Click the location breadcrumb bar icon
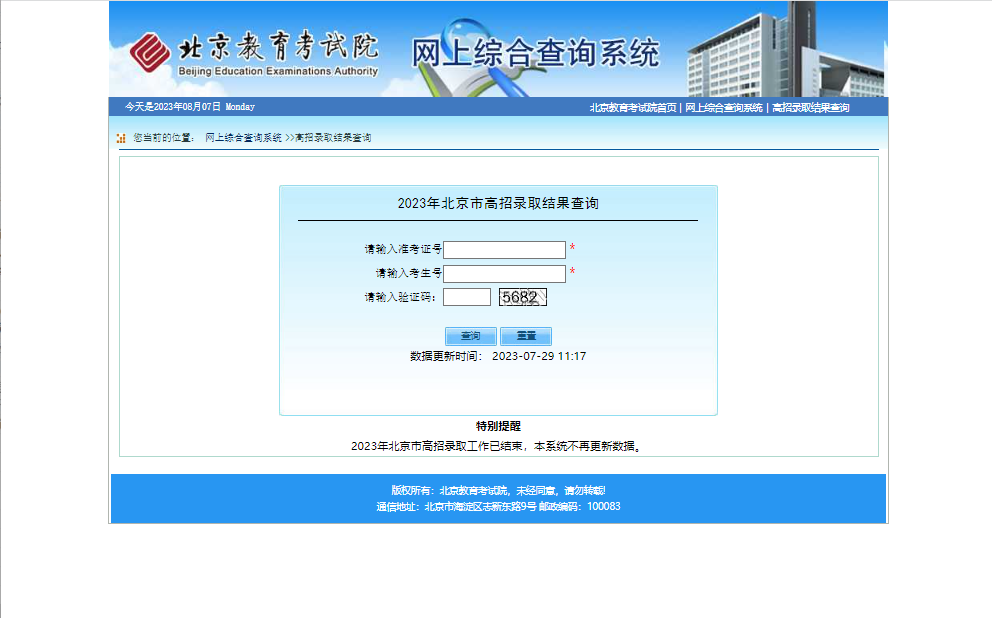Screen dimensions: 992x618 (x=121, y=138)
